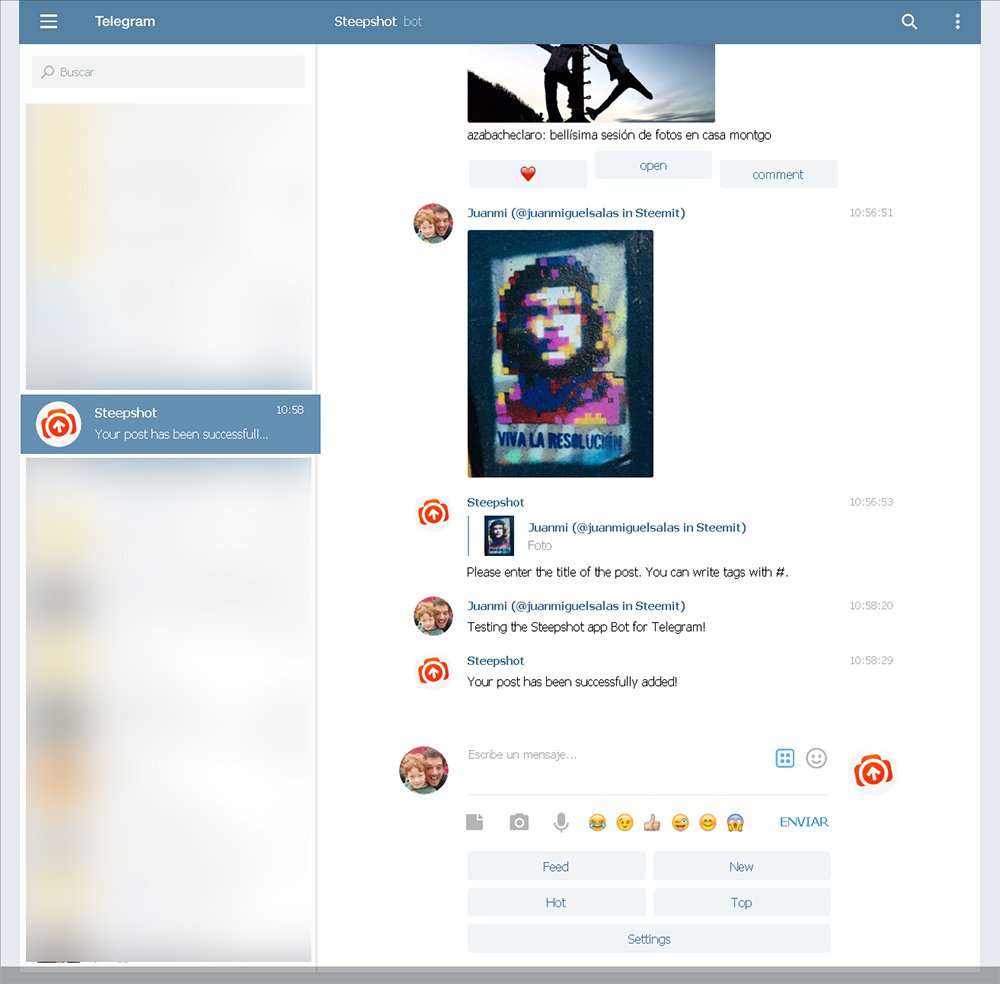Click the 10:58:29 message timestamp
Viewport: 1000px width, 984px height.
pos(871,661)
